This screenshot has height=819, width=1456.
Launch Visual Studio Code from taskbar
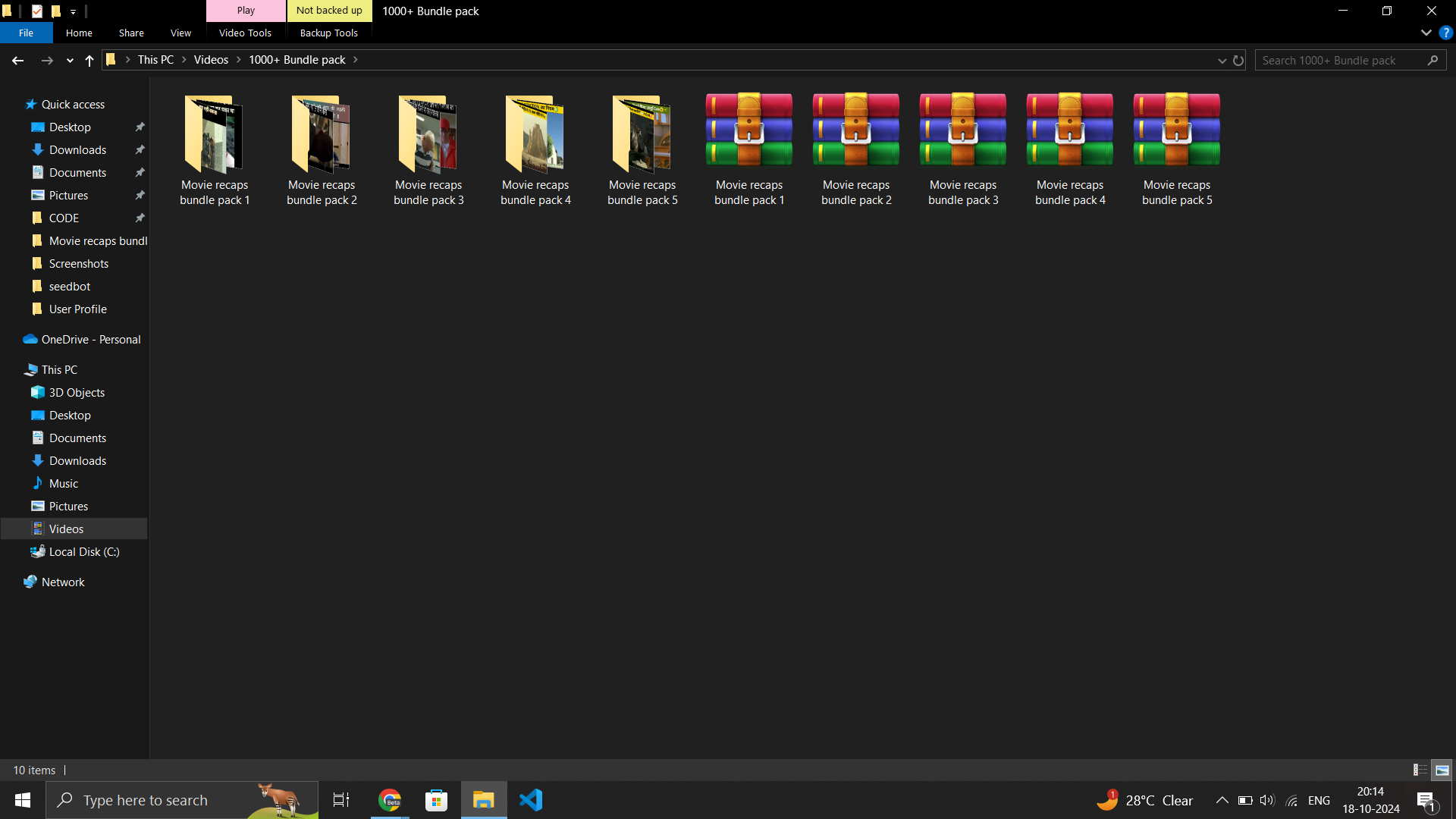[x=531, y=800]
